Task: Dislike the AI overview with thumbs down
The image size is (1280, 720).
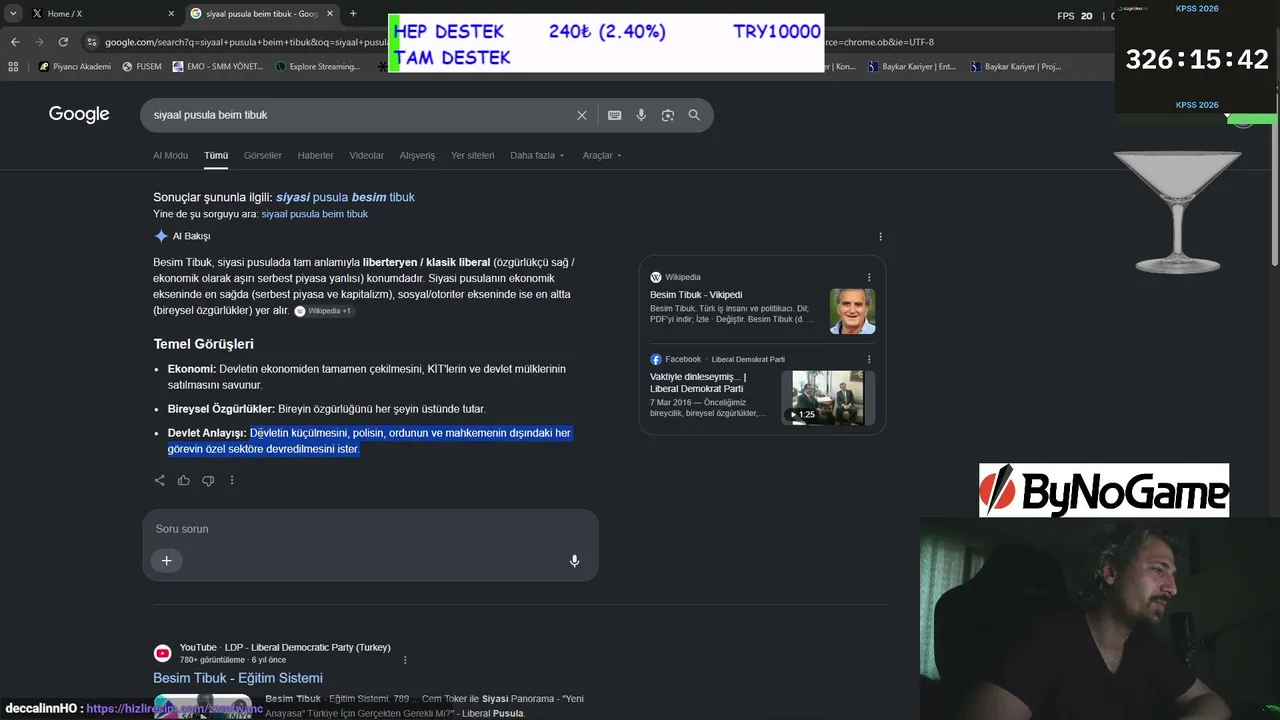Action: pos(208,480)
